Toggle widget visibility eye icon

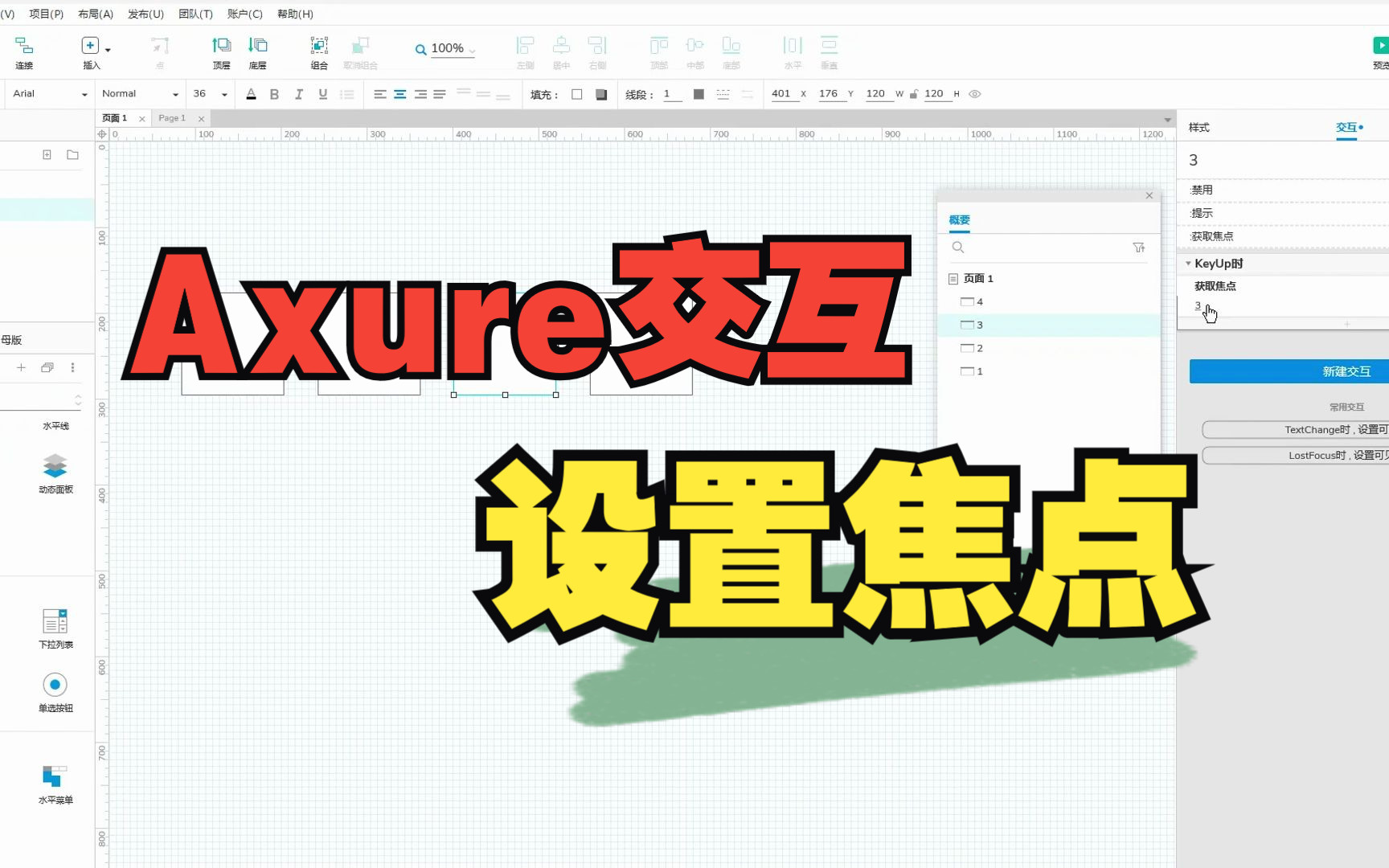coord(975,94)
